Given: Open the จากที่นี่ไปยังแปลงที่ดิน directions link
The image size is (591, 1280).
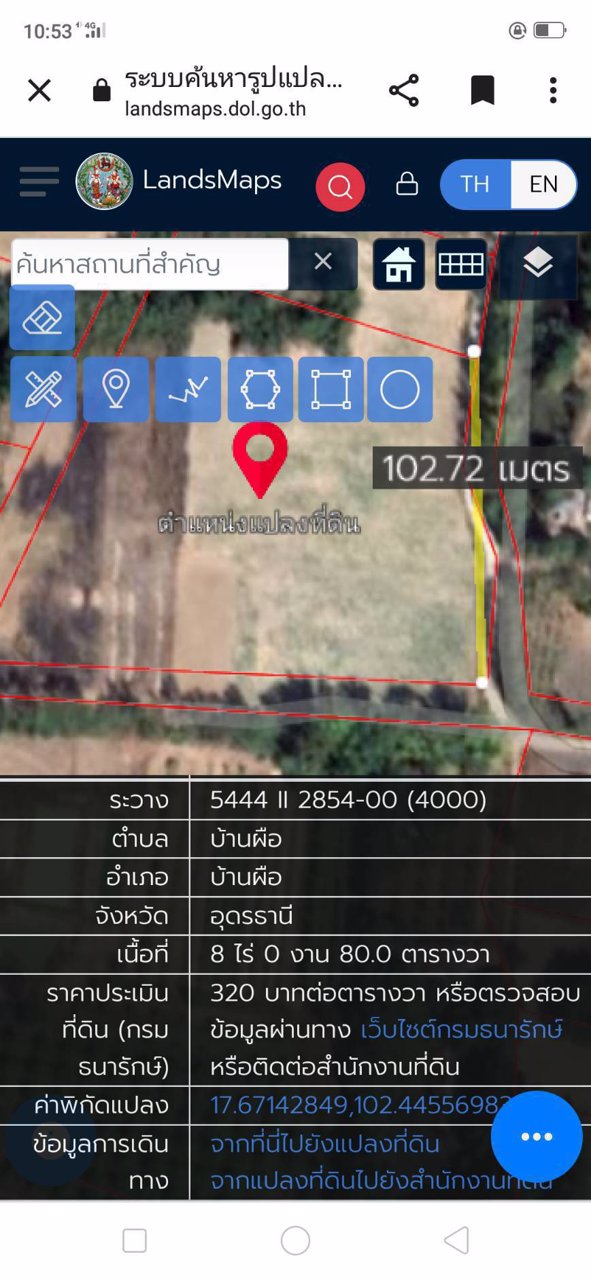Looking at the screenshot, I should point(325,1143).
